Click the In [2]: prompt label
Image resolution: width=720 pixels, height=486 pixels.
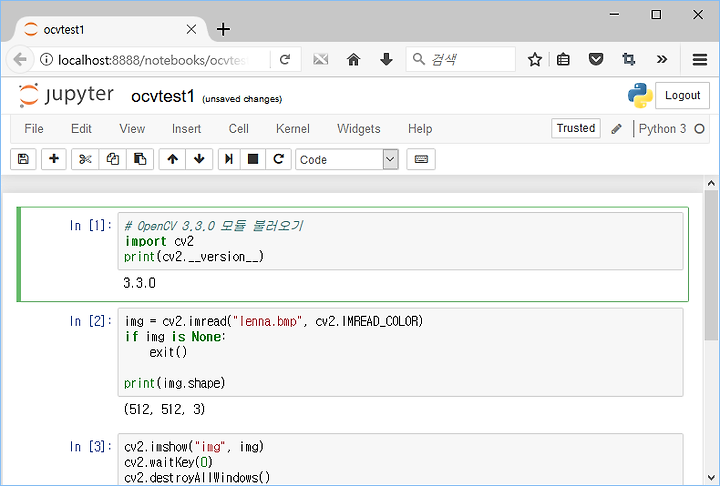coord(90,321)
